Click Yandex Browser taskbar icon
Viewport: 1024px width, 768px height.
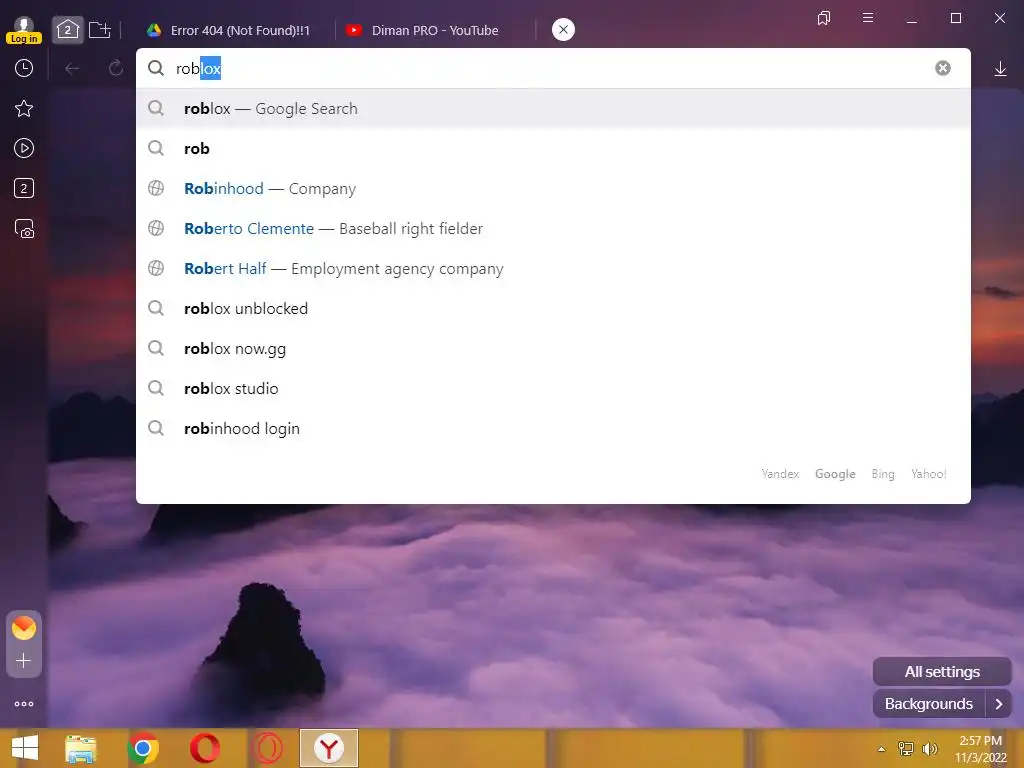pos(329,748)
